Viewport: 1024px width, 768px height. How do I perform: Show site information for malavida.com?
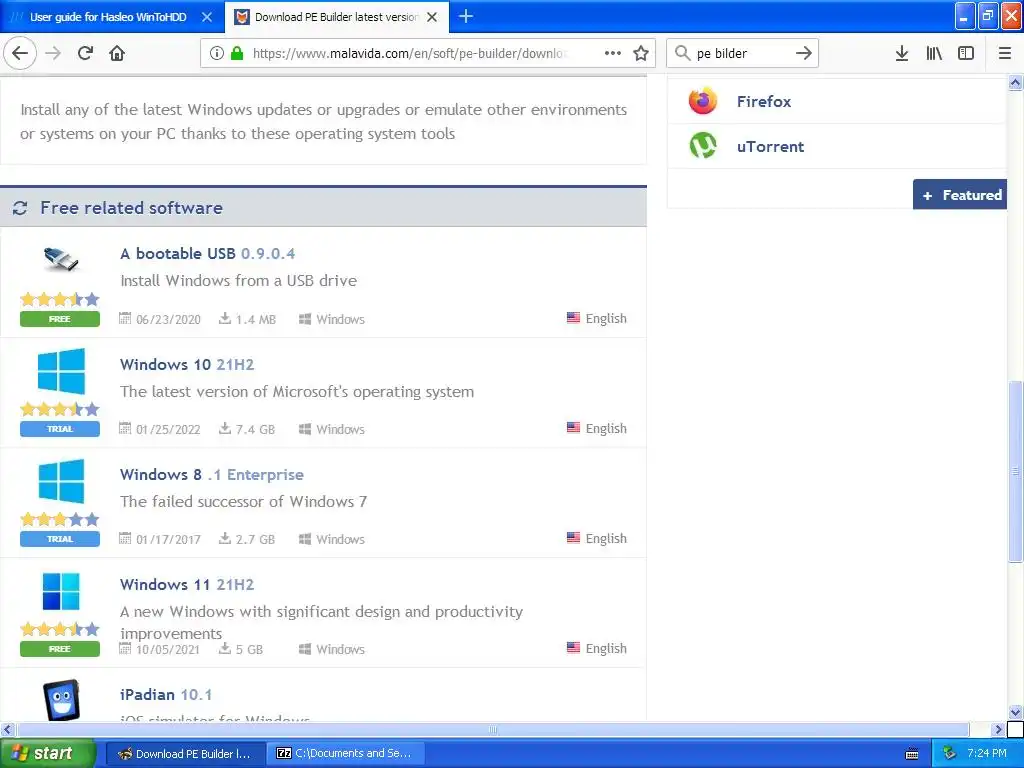coord(216,54)
